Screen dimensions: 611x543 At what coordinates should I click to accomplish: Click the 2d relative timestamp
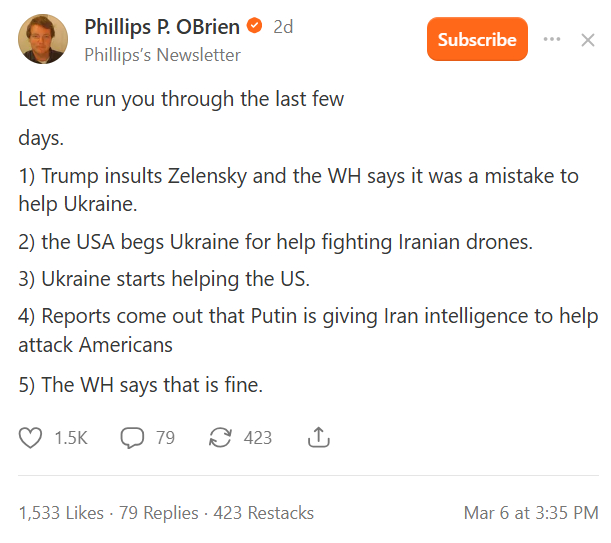pyautogui.click(x=283, y=27)
